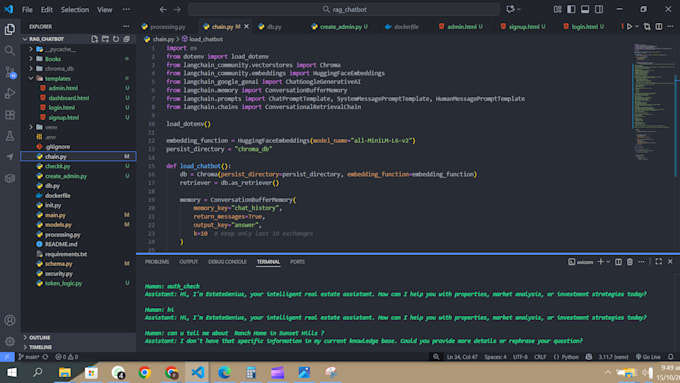Viewport: 680px width, 383px height.
Task: Select Python language mode in status bar
Action: click(x=570, y=357)
